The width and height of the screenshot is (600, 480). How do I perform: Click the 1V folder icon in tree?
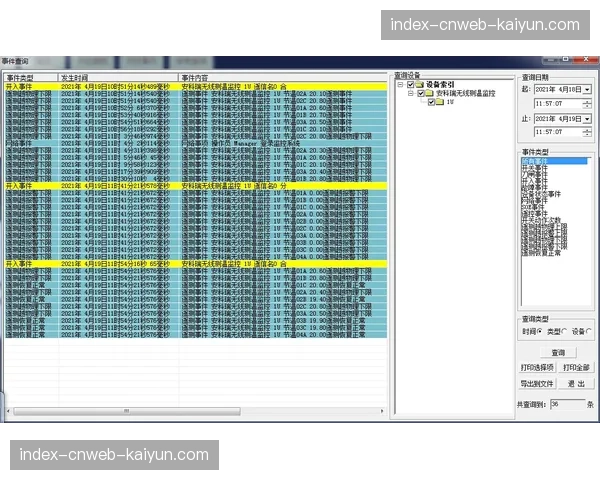point(439,102)
